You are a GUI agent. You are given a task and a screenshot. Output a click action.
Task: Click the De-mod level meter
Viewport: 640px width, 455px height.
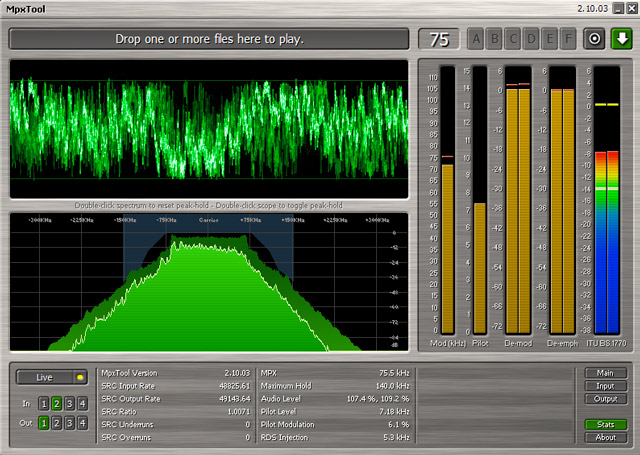pos(518,200)
